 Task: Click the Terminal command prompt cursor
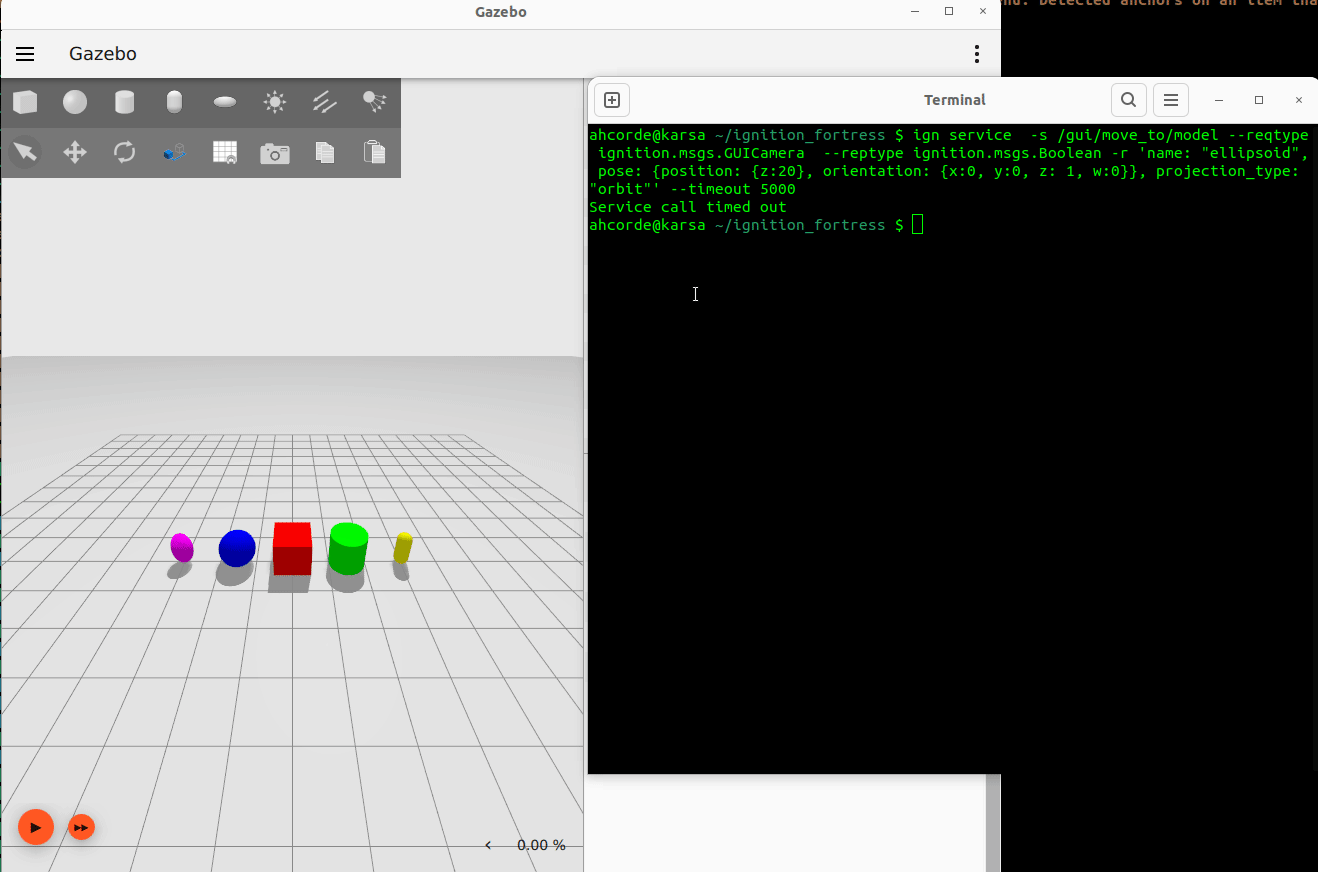918,225
